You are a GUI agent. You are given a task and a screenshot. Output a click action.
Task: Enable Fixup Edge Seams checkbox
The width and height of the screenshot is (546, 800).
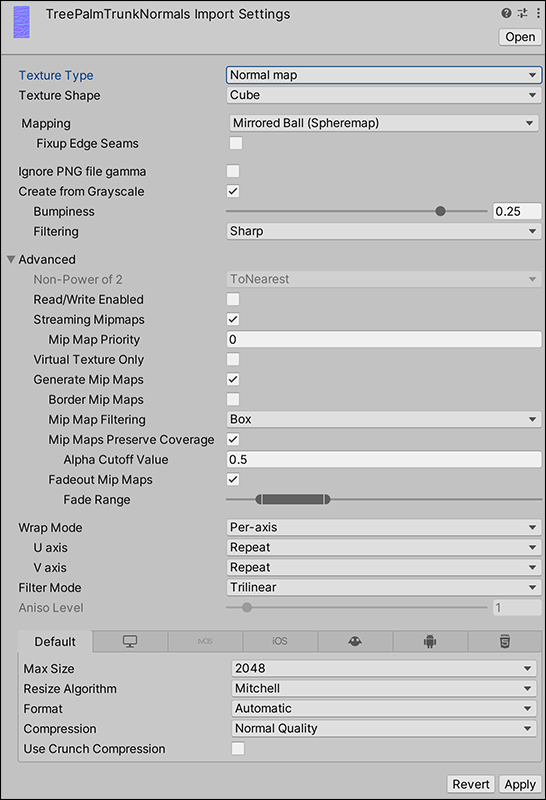tap(236, 143)
